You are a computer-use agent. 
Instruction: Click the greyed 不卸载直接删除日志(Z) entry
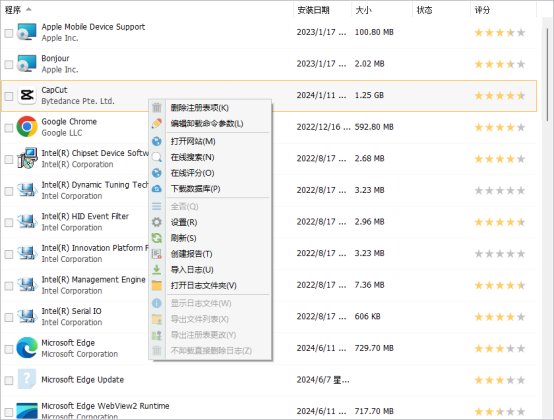coord(211,350)
